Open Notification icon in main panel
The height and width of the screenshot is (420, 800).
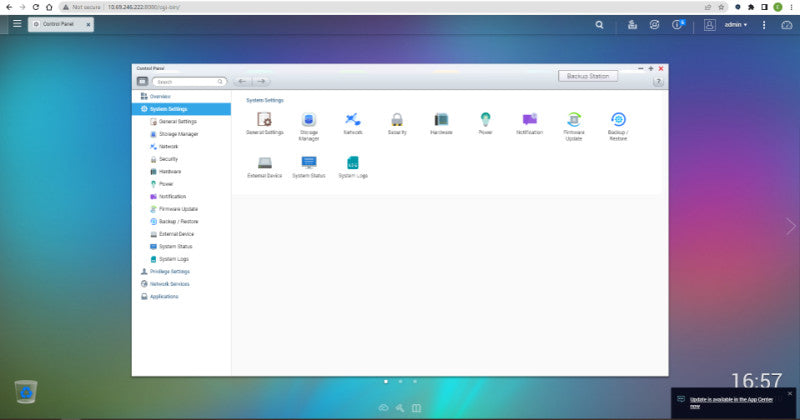tap(530, 119)
